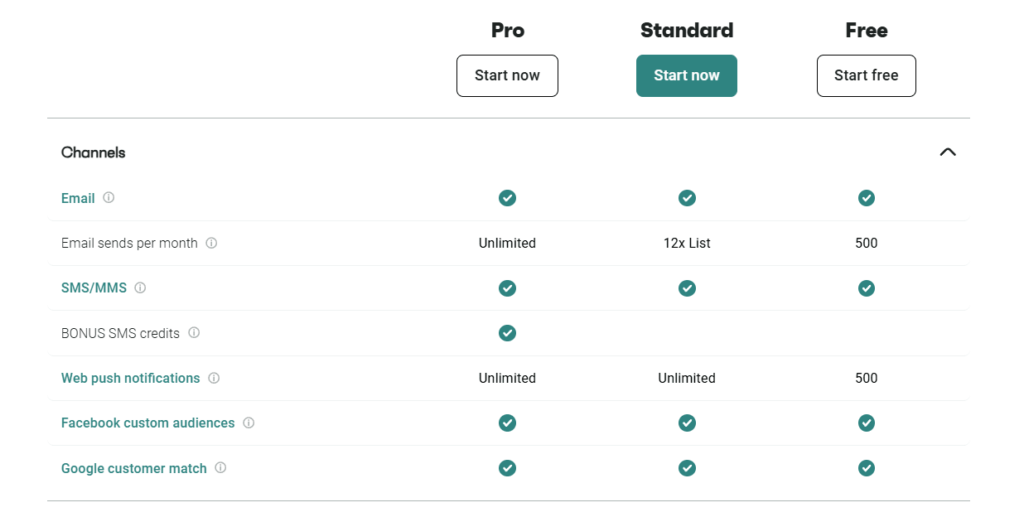The height and width of the screenshot is (517, 1024).
Task: Open the Google customer match link
Action: pyautogui.click(x=134, y=468)
